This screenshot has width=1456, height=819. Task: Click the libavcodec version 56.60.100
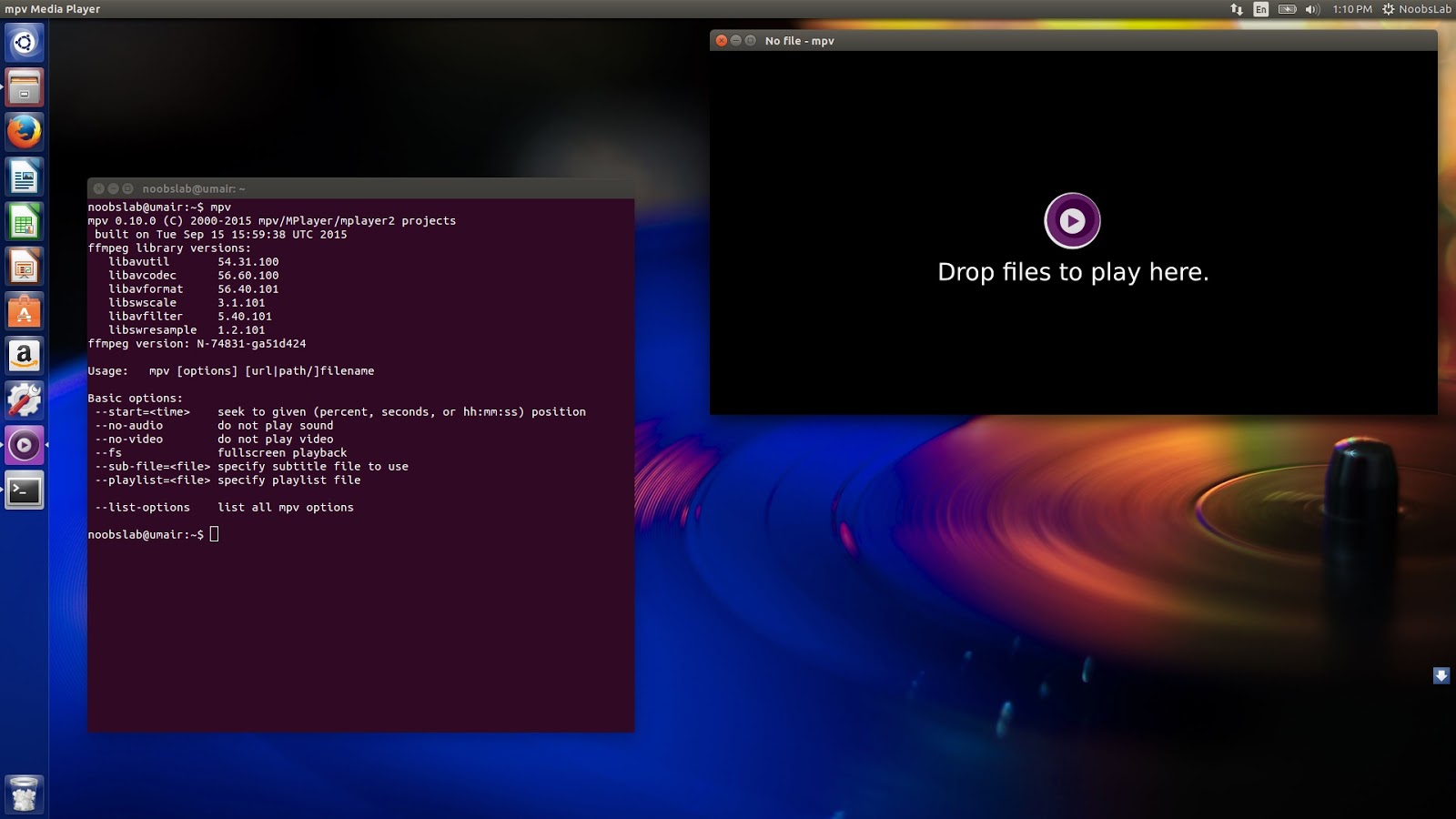click(248, 276)
